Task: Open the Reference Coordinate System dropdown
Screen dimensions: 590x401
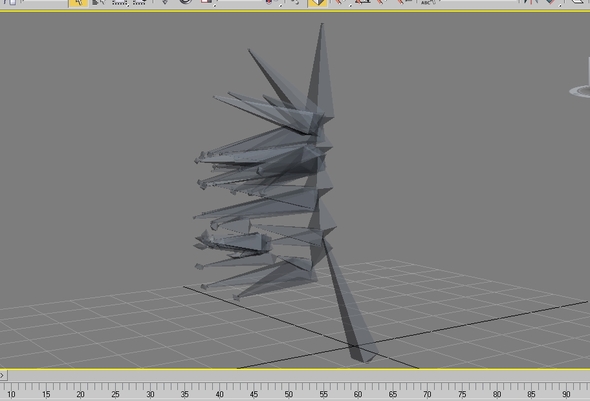Action: pyautogui.click(x=240, y=2)
